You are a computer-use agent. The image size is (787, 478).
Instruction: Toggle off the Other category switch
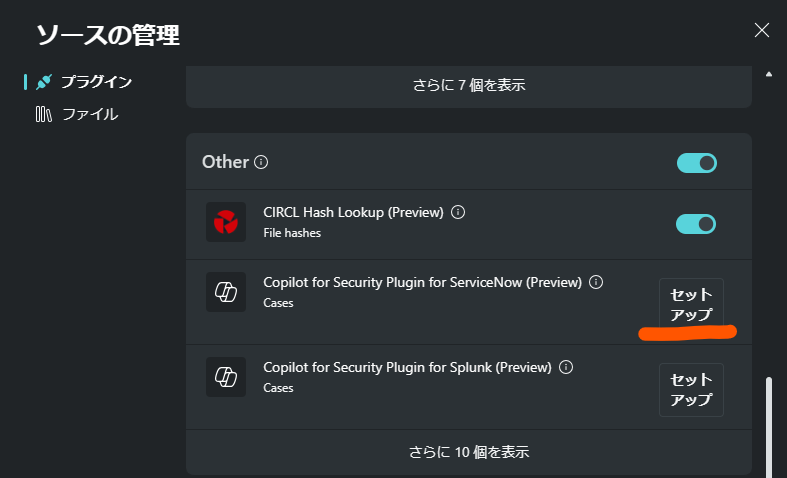(696, 163)
